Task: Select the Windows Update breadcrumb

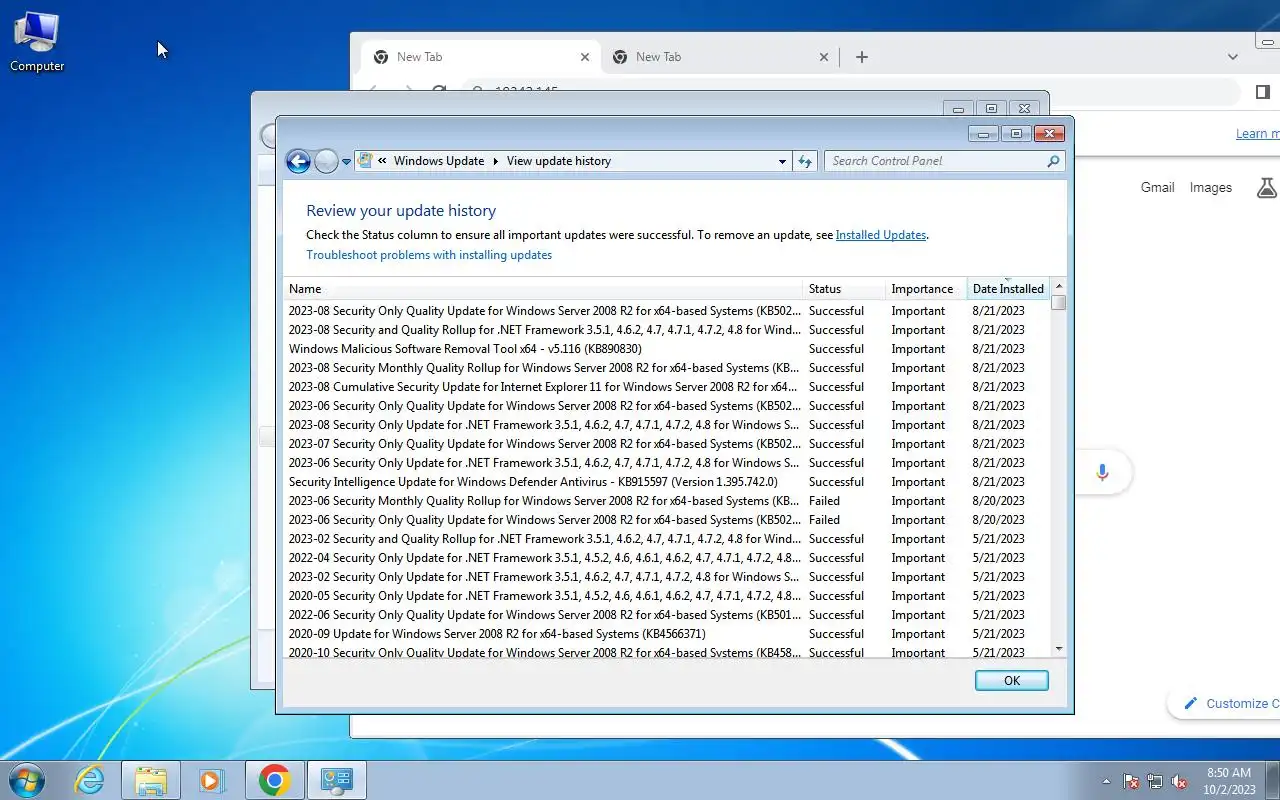Action: click(439, 161)
